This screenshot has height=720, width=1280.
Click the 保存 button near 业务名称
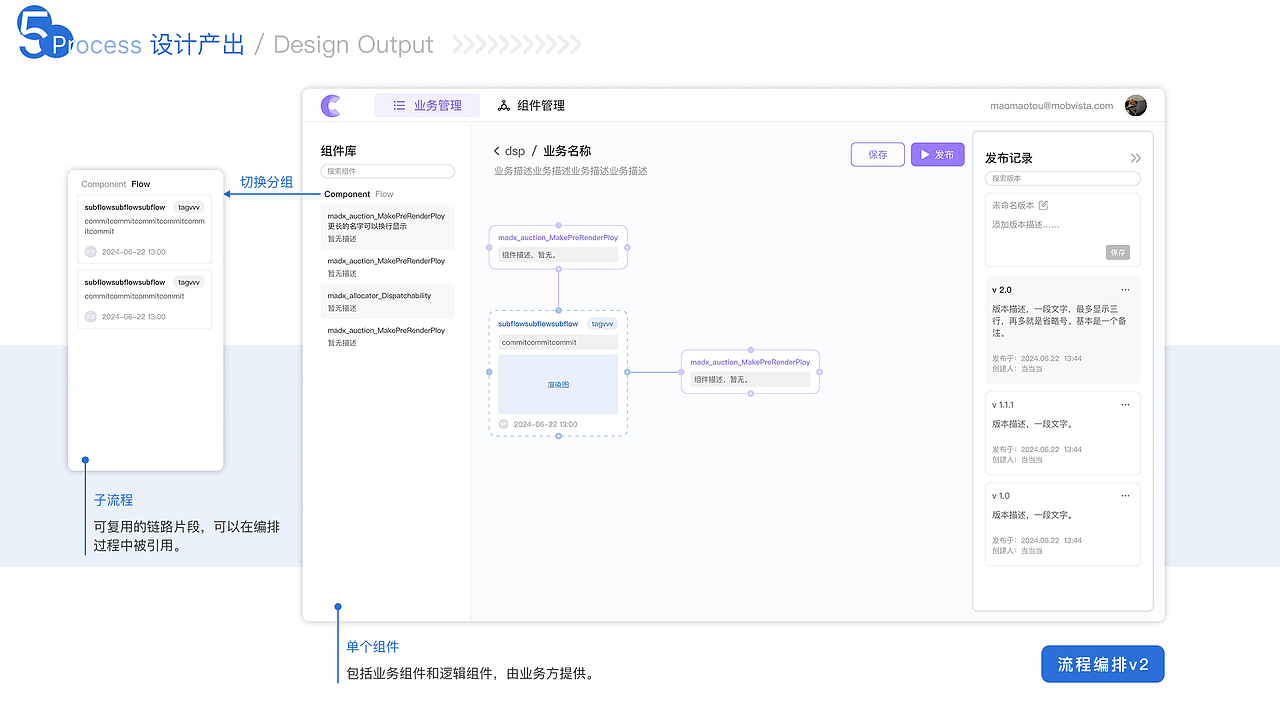pyautogui.click(x=877, y=154)
